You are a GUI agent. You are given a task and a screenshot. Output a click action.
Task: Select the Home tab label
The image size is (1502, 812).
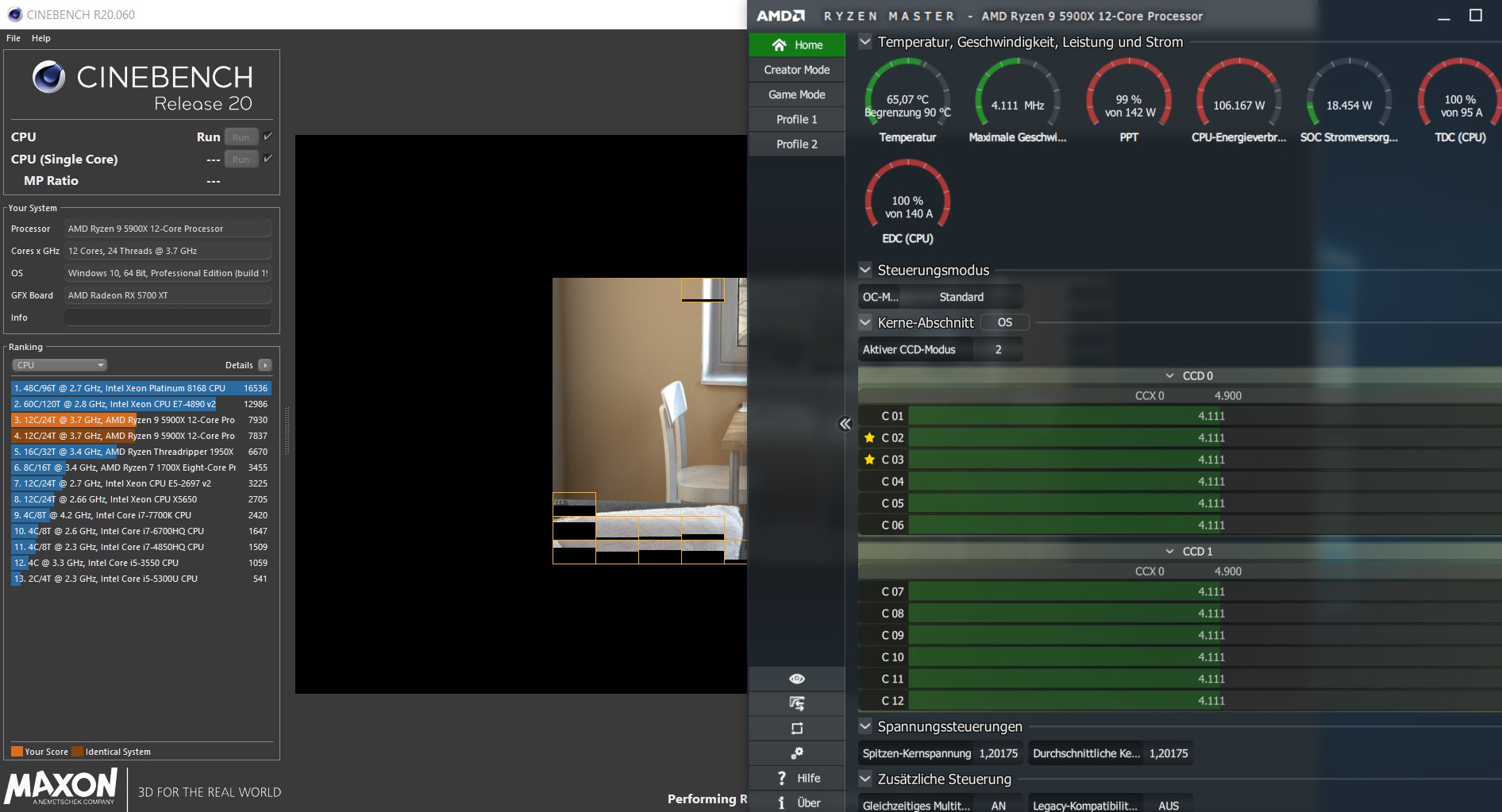pyautogui.click(x=809, y=45)
